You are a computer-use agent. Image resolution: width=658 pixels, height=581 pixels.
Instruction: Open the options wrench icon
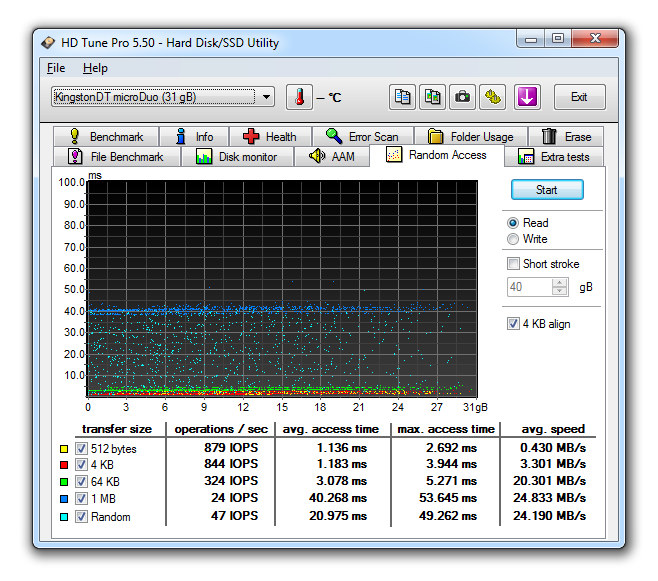pos(493,97)
